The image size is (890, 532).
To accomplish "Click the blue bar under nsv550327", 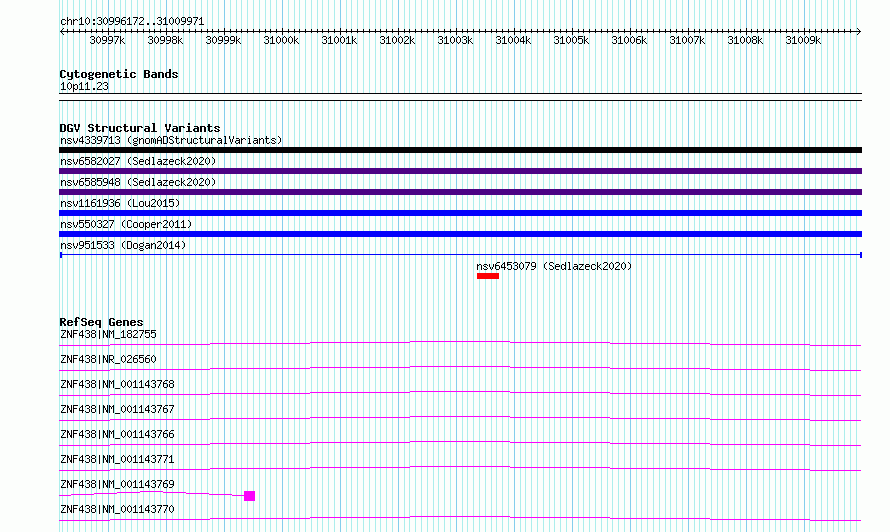I will 460,234.
